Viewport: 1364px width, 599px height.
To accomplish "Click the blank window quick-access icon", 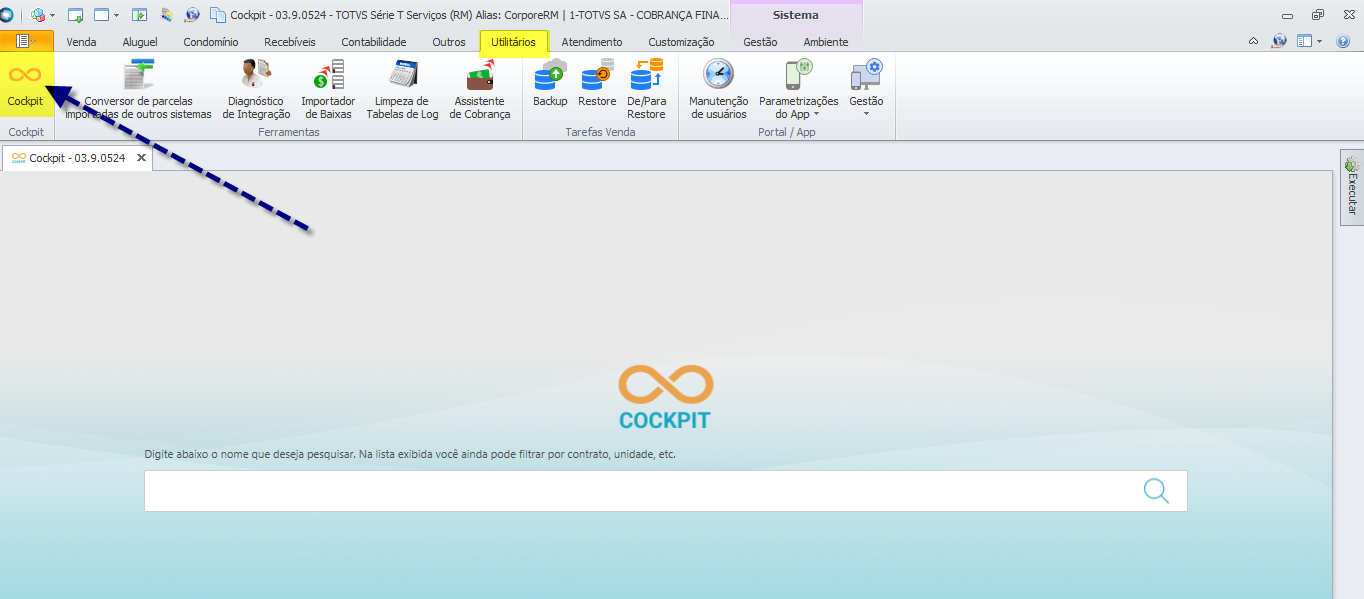I will pyautogui.click(x=101, y=15).
